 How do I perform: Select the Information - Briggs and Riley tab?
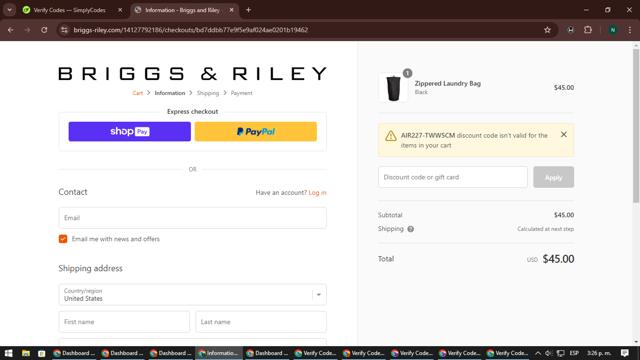(x=182, y=10)
